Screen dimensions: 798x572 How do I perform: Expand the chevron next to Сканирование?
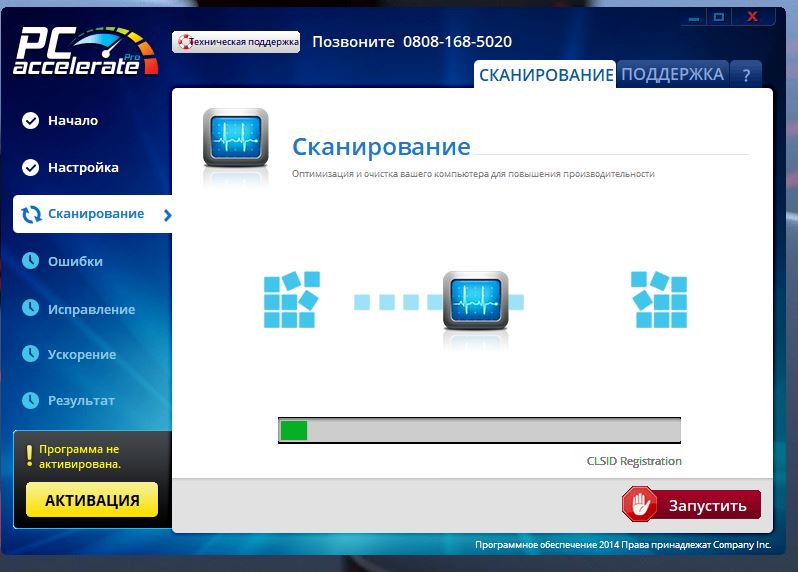tap(167, 215)
